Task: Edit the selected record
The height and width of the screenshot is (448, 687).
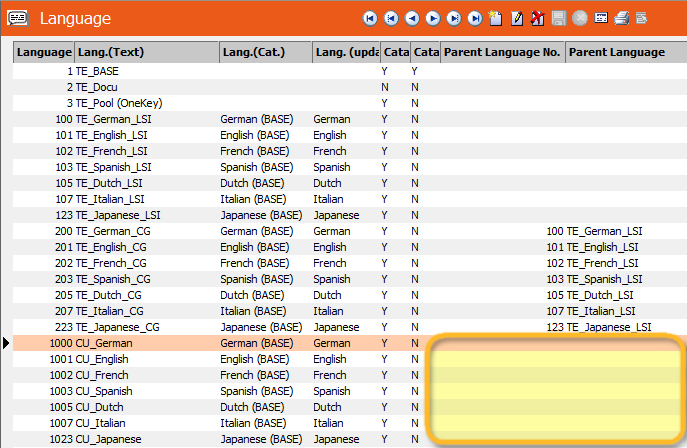Action: (x=517, y=18)
